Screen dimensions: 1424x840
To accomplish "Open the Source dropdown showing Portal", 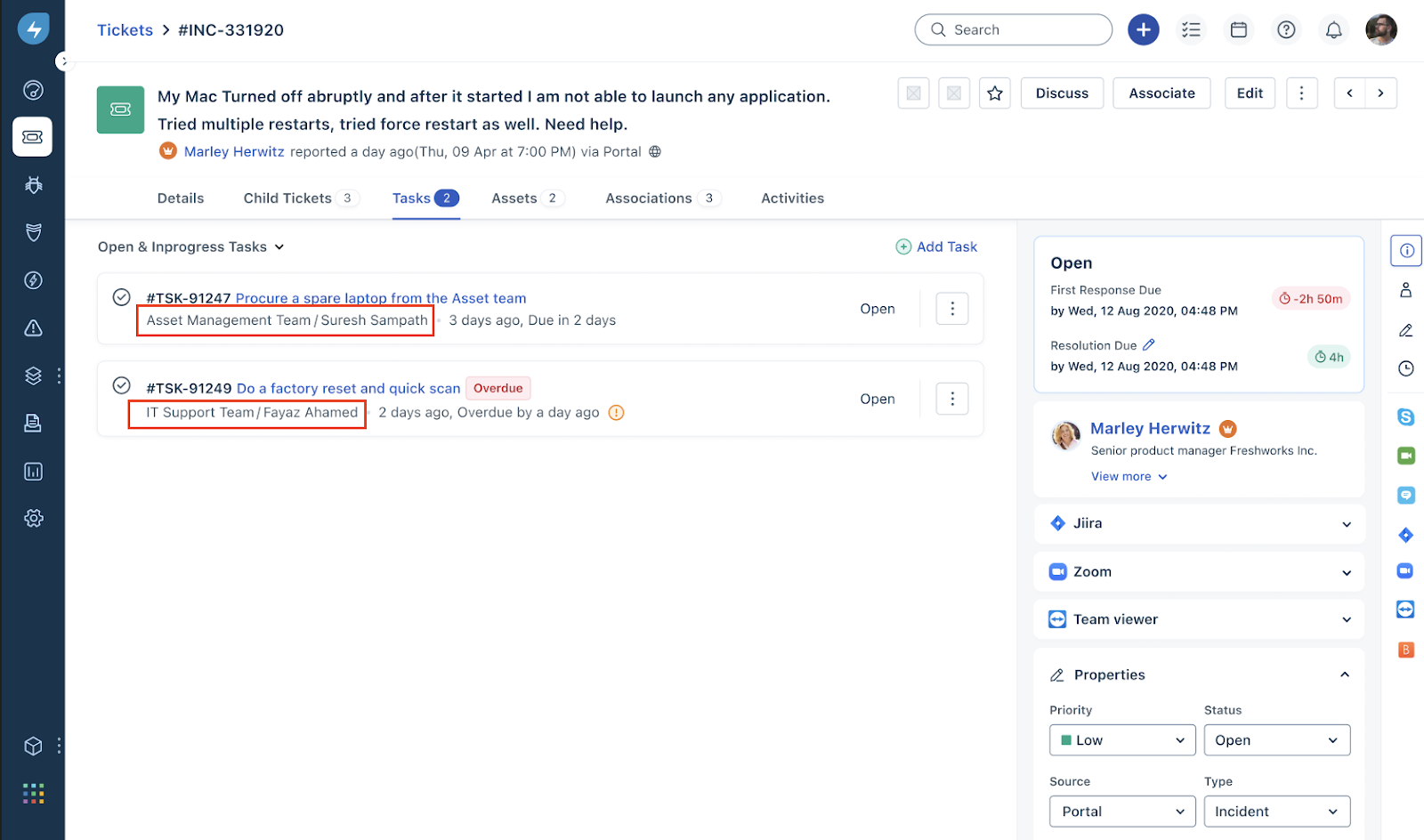I will pyautogui.click(x=1123, y=811).
